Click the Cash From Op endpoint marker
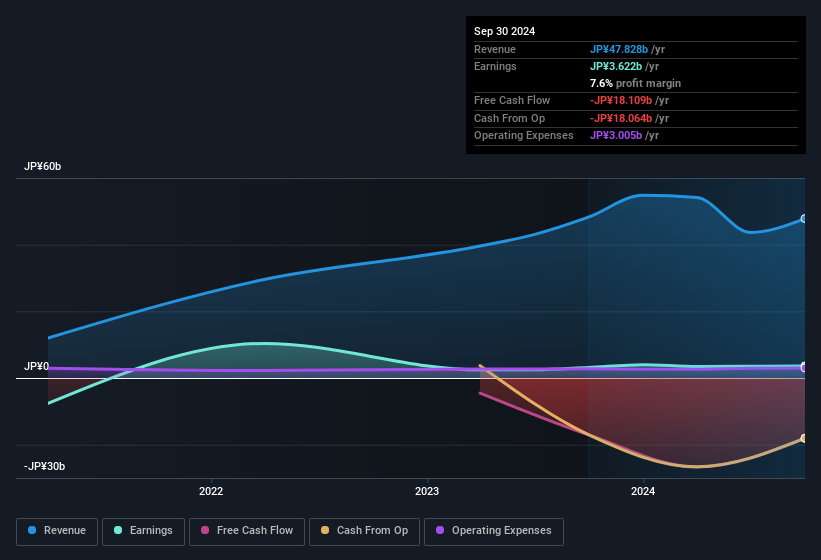Viewport: 821px width, 560px height. [804, 438]
